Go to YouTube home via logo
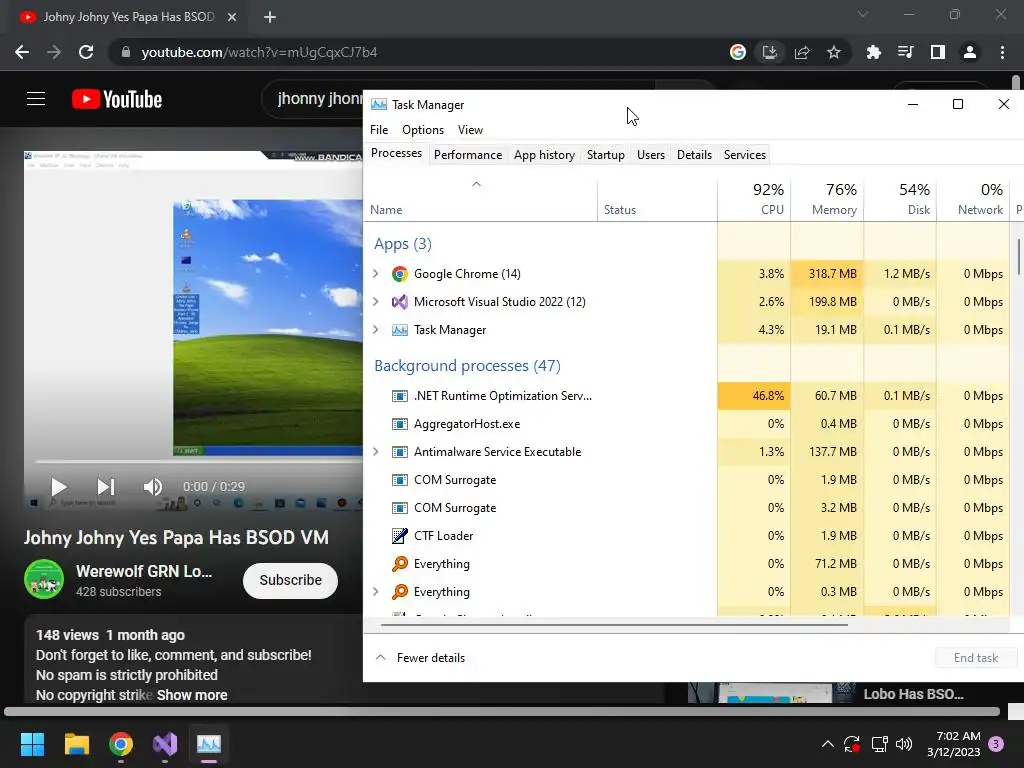 point(117,99)
